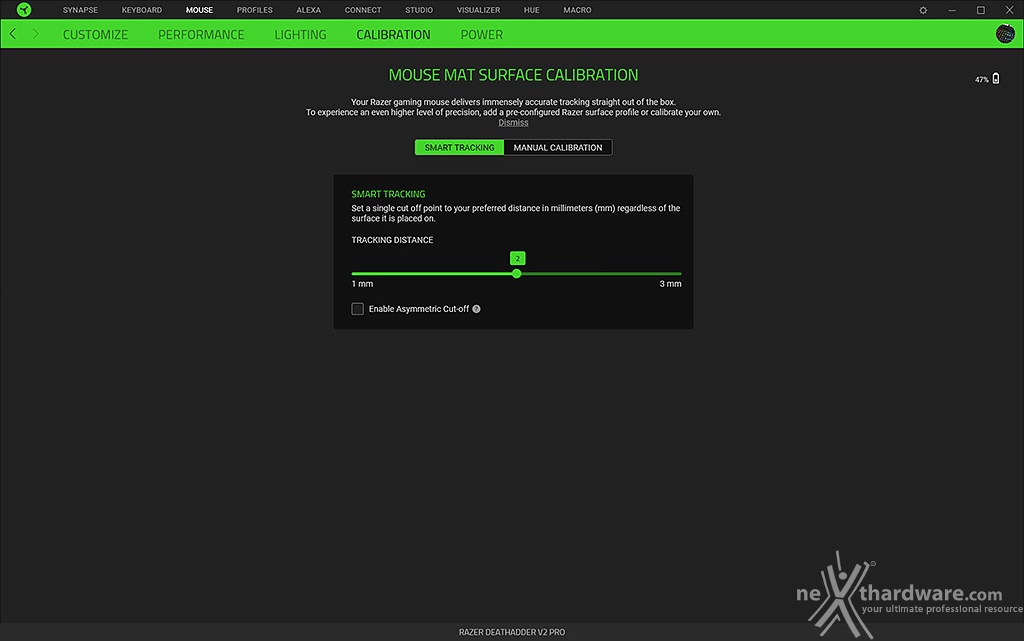
Task: Go back with the left arrow
Action: click(13, 34)
